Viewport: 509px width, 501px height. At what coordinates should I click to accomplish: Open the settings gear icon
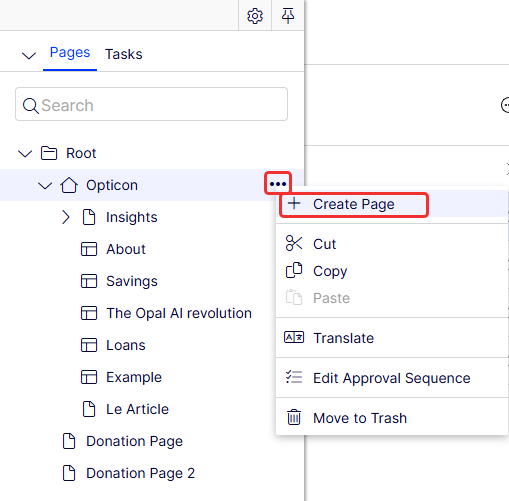pos(255,16)
